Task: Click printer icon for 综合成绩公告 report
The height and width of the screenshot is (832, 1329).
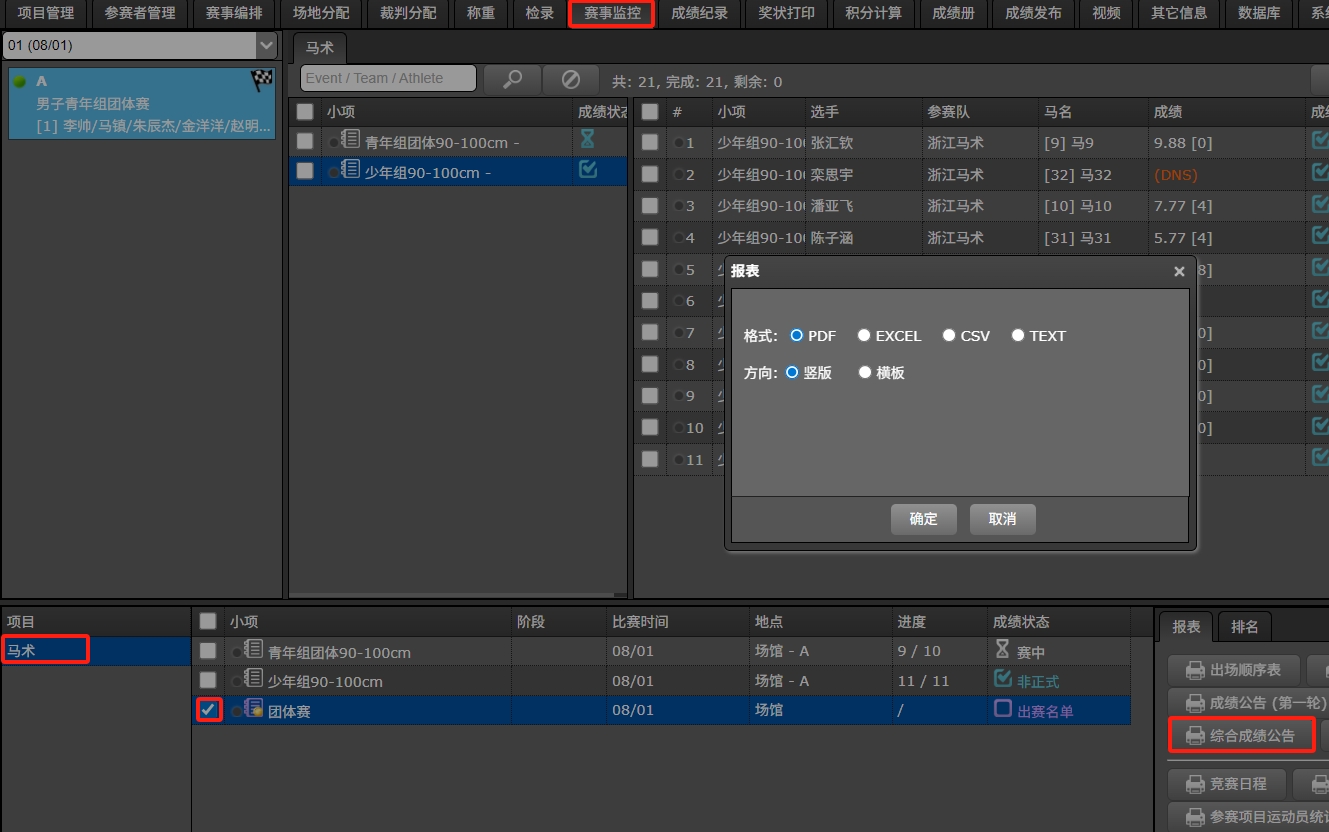Action: (x=1195, y=736)
